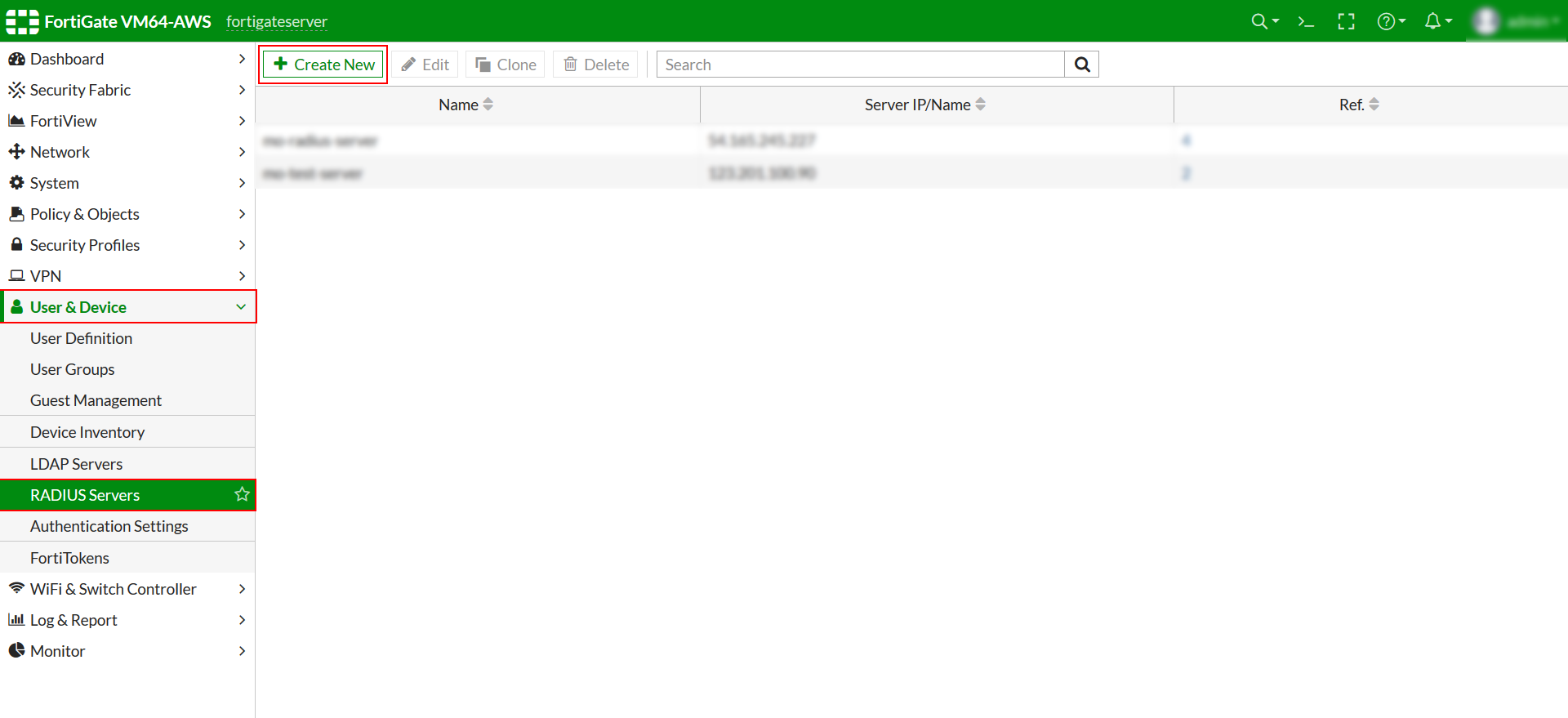Viewport: 1568px width, 718px height.
Task: Expand the Monitor chevron
Action: tap(242, 650)
